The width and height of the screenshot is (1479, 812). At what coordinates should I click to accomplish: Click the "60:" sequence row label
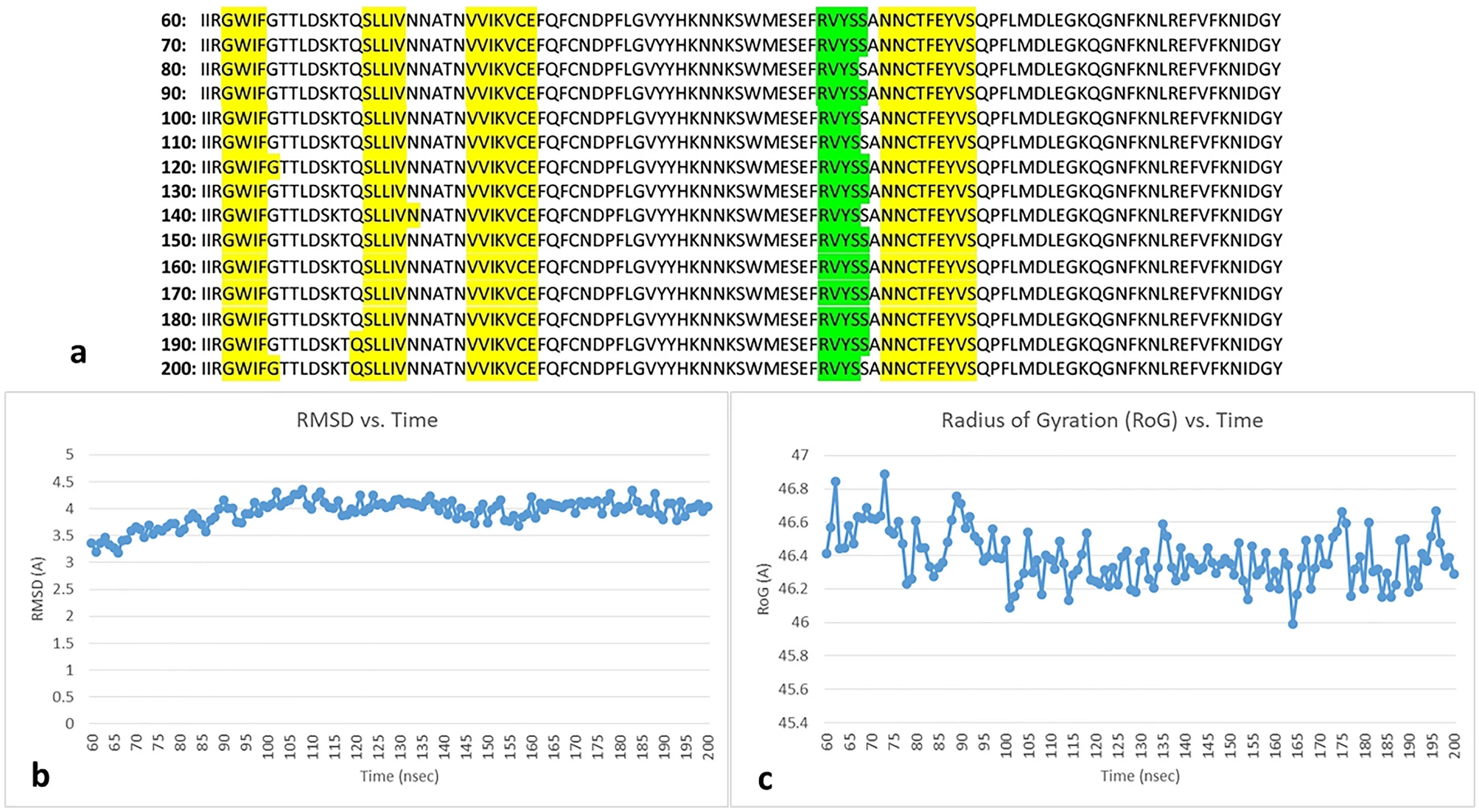point(174,21)
